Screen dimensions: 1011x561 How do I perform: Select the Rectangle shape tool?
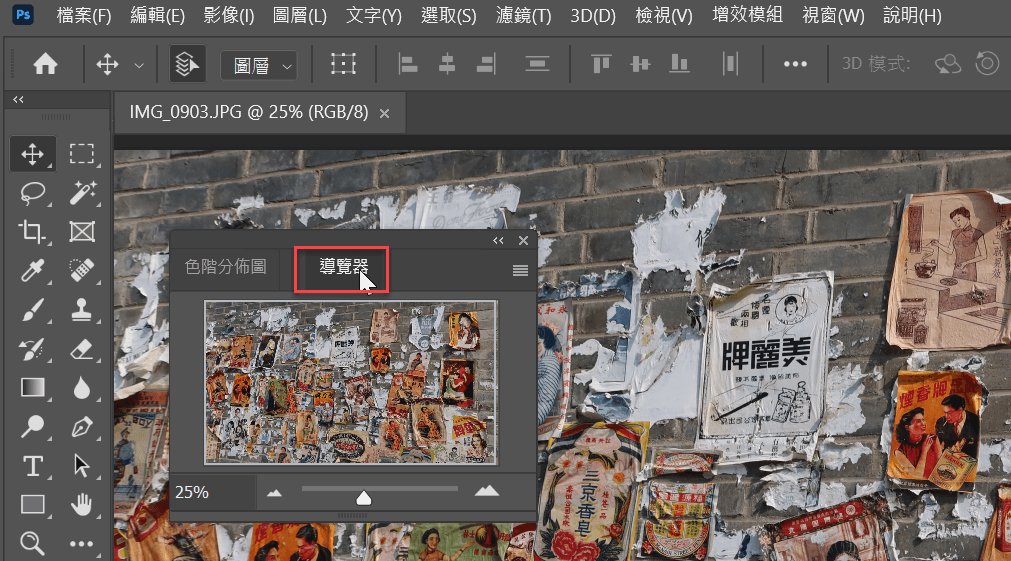32,504
